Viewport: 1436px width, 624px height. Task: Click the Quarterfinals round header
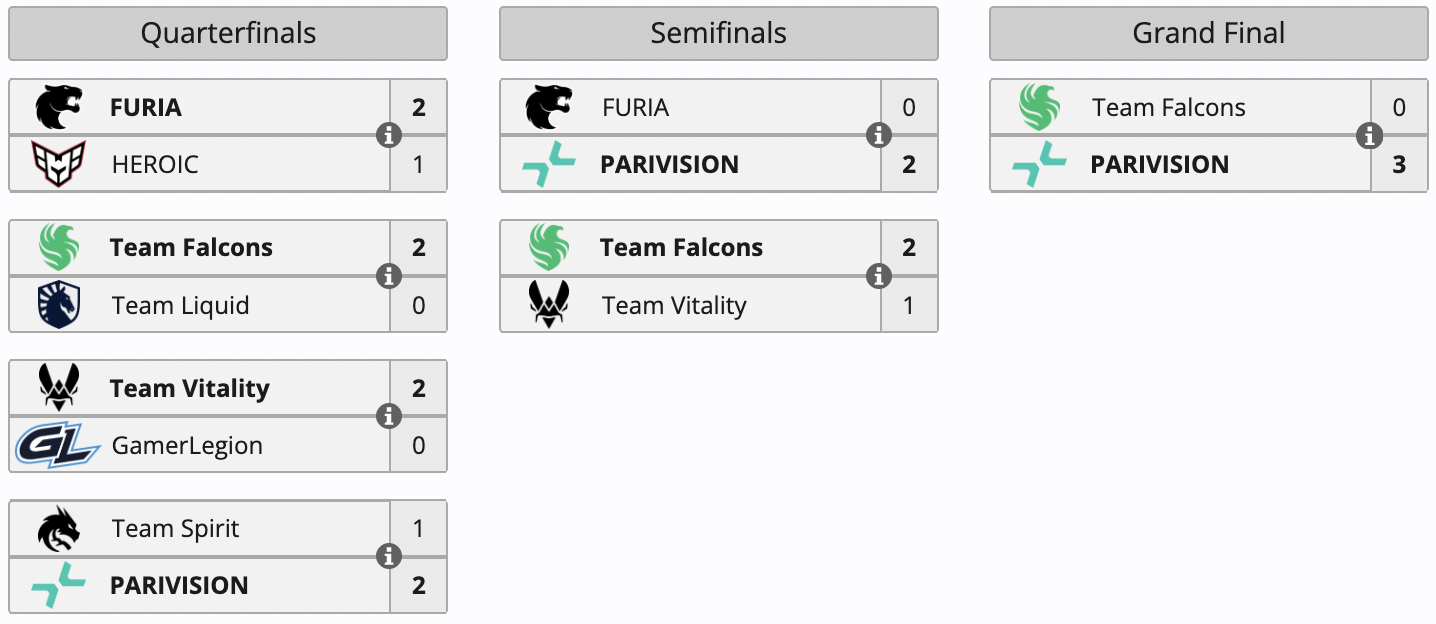click(228, 34)
